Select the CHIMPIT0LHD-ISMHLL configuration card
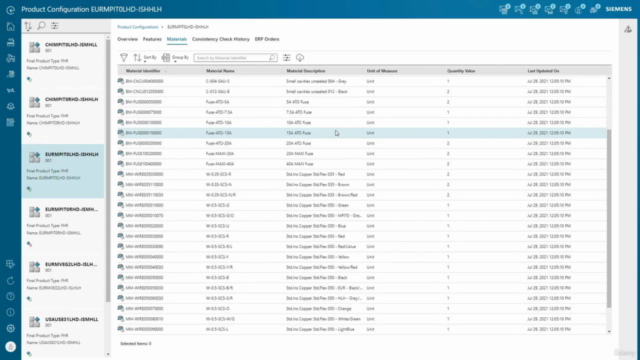640x360 pixels. (63, 60)
